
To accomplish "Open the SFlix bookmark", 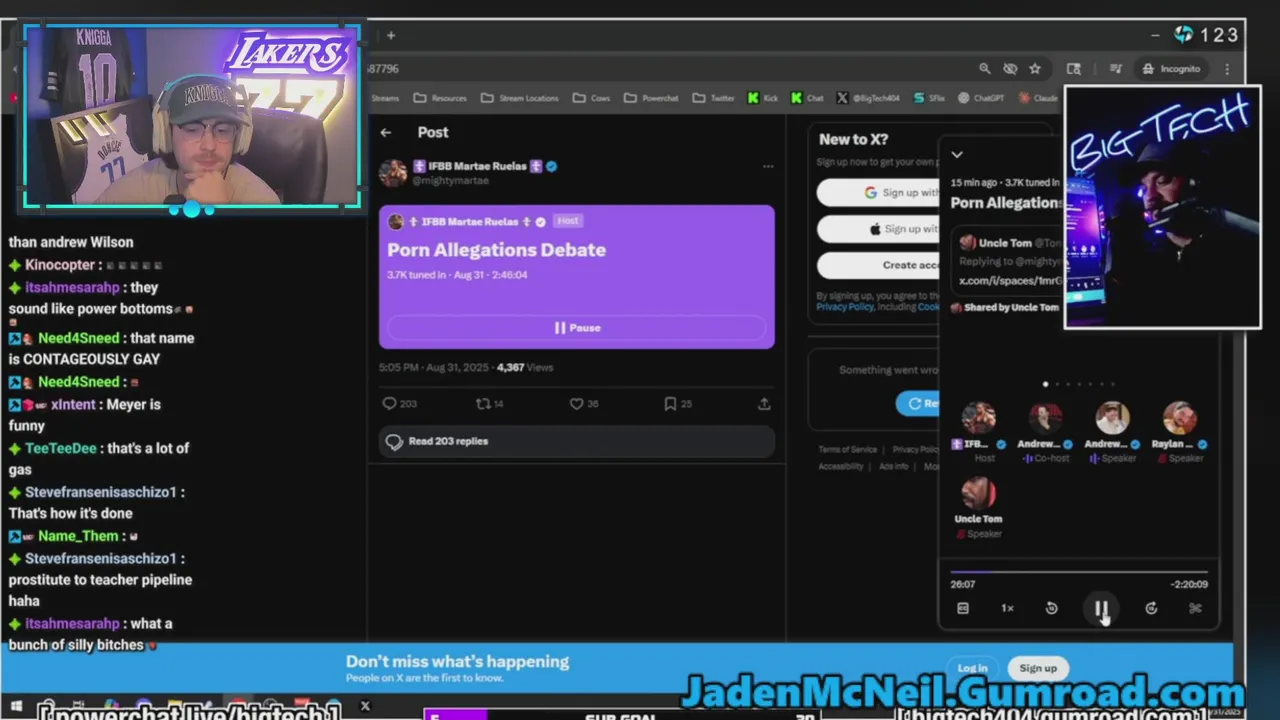I will [x=929, y=98].
